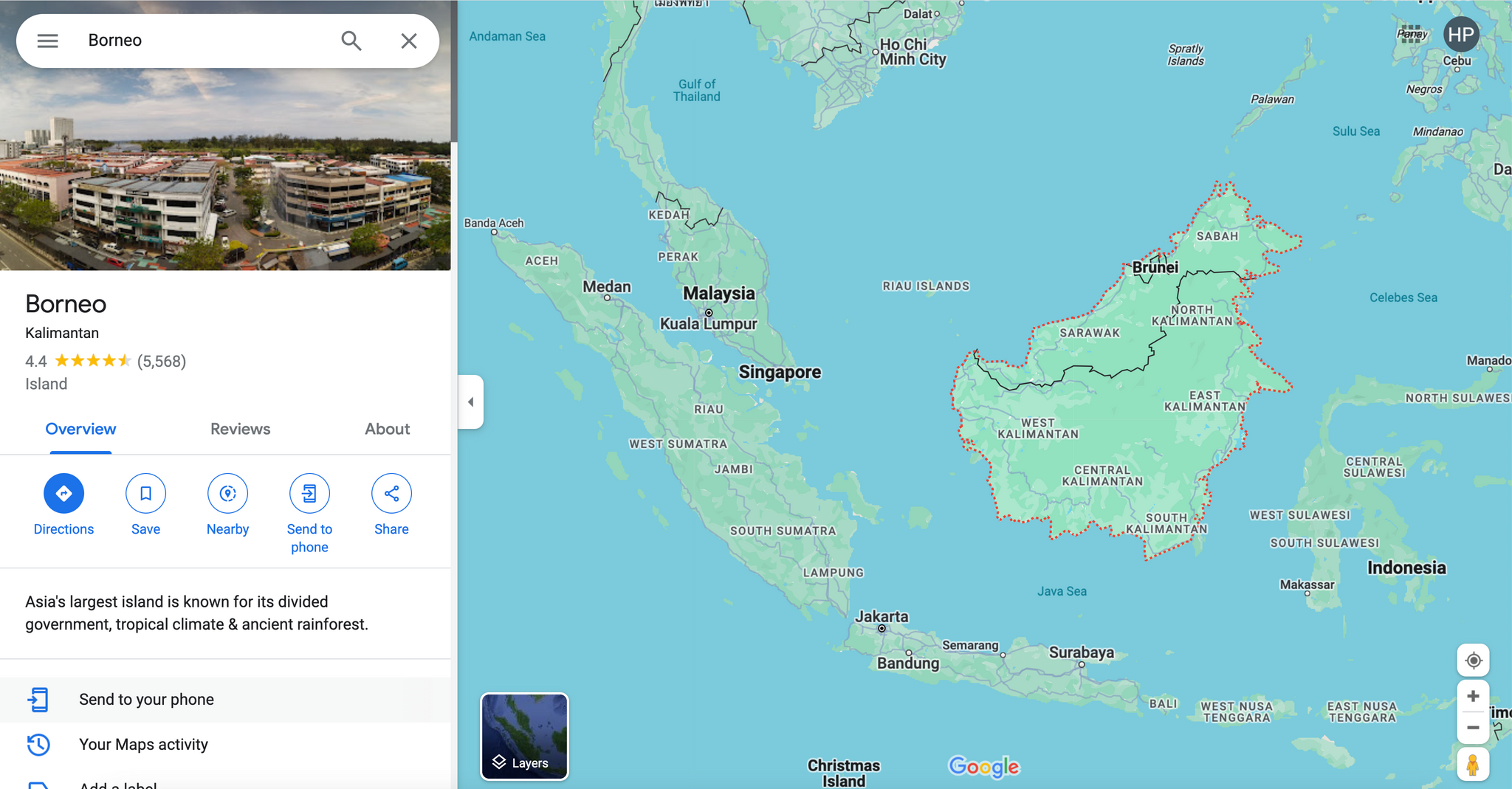1512x789 pixels.
Task: Click the SOUTH SUMATRA label
Action: [x=783, y=531]
